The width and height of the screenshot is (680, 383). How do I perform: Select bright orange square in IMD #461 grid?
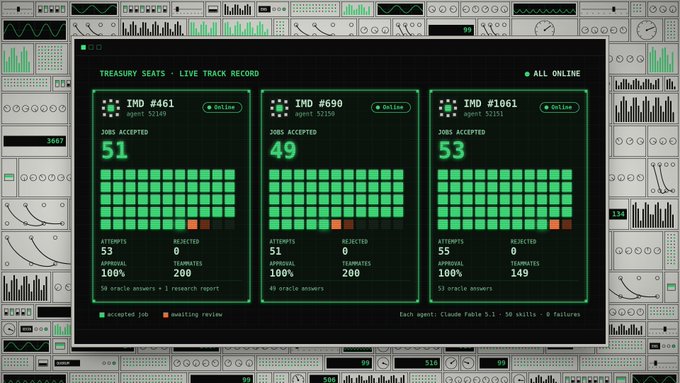coord(193,224)
